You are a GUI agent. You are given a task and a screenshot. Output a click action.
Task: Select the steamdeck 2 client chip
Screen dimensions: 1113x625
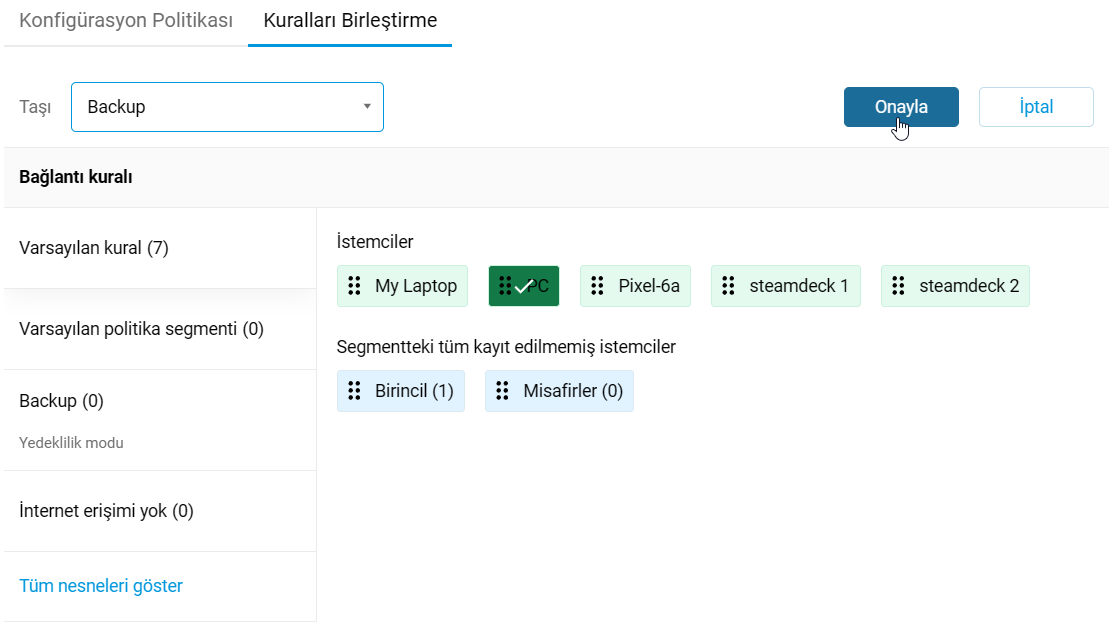point(955,286)
